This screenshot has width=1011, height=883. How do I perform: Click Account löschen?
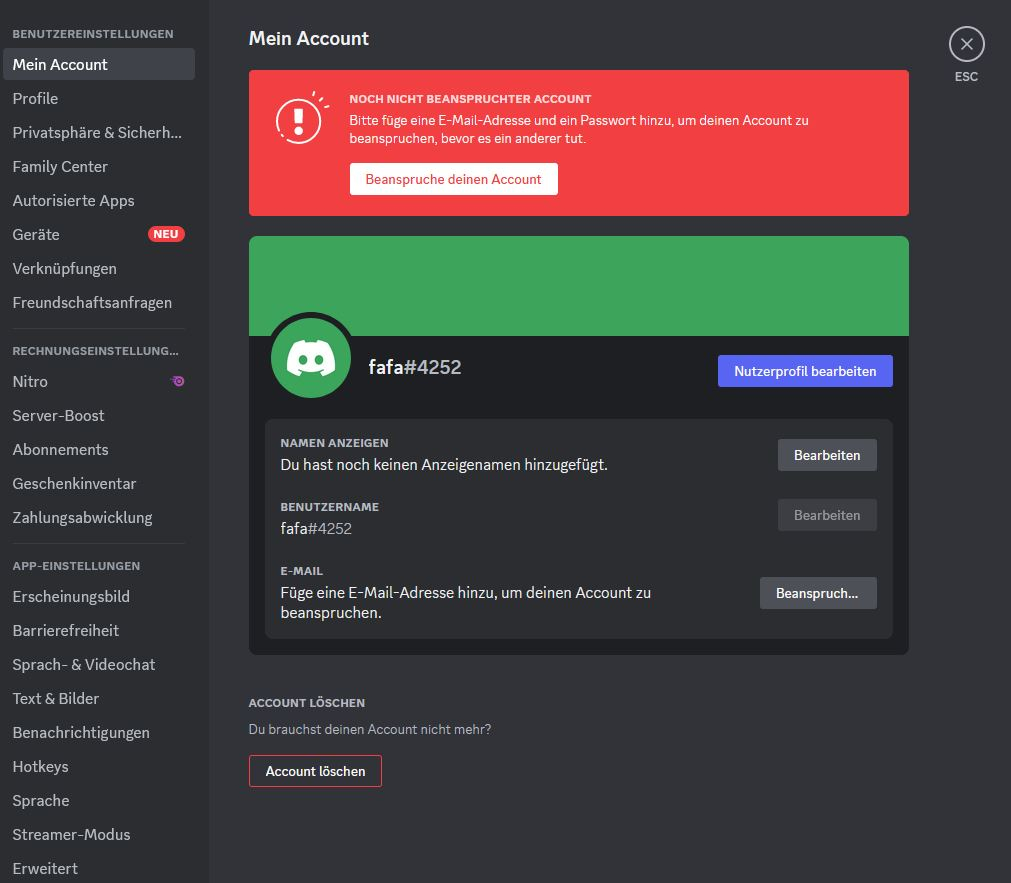click(315, 771)
